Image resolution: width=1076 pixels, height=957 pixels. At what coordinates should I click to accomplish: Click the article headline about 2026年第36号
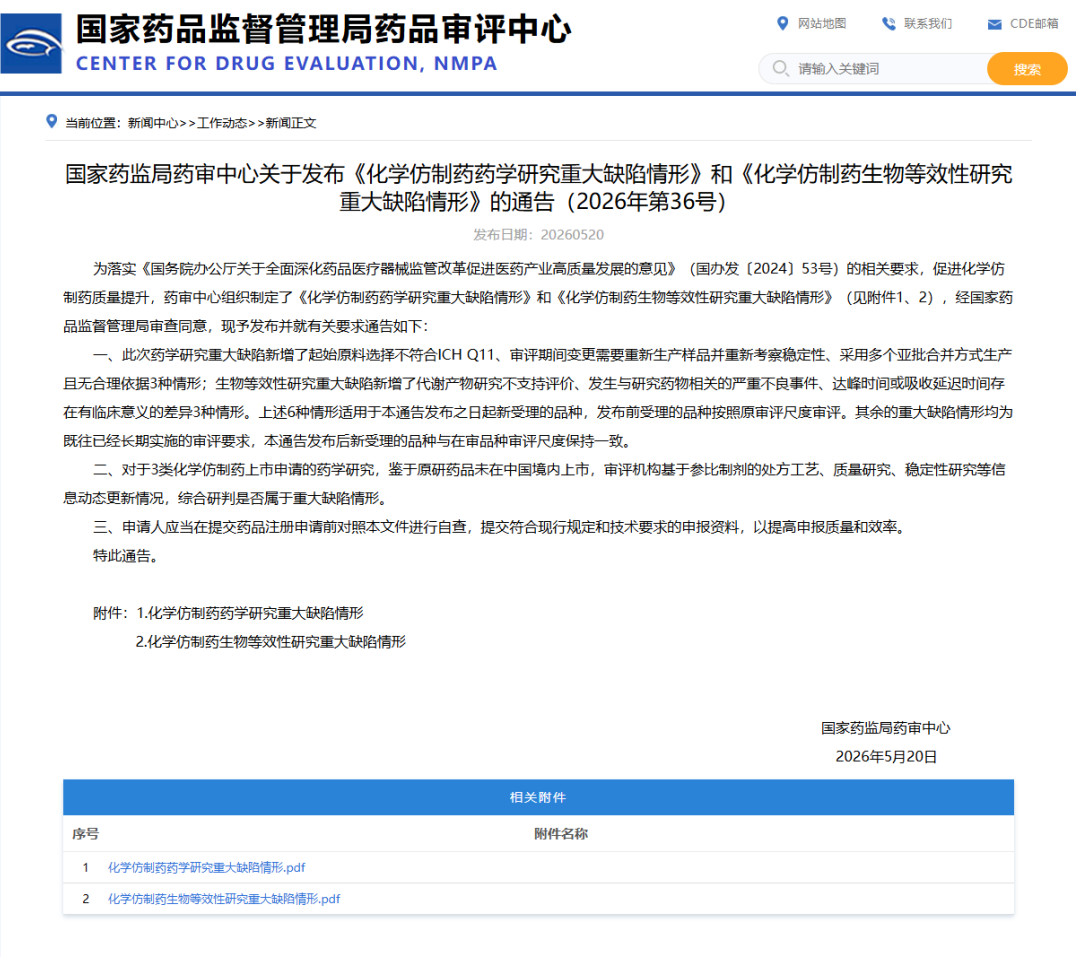[x=539, y=187]
